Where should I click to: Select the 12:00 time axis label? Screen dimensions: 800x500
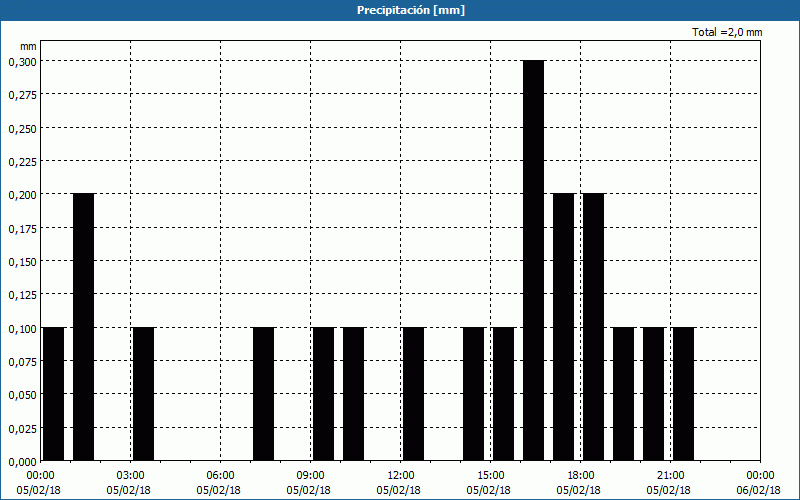401,476
